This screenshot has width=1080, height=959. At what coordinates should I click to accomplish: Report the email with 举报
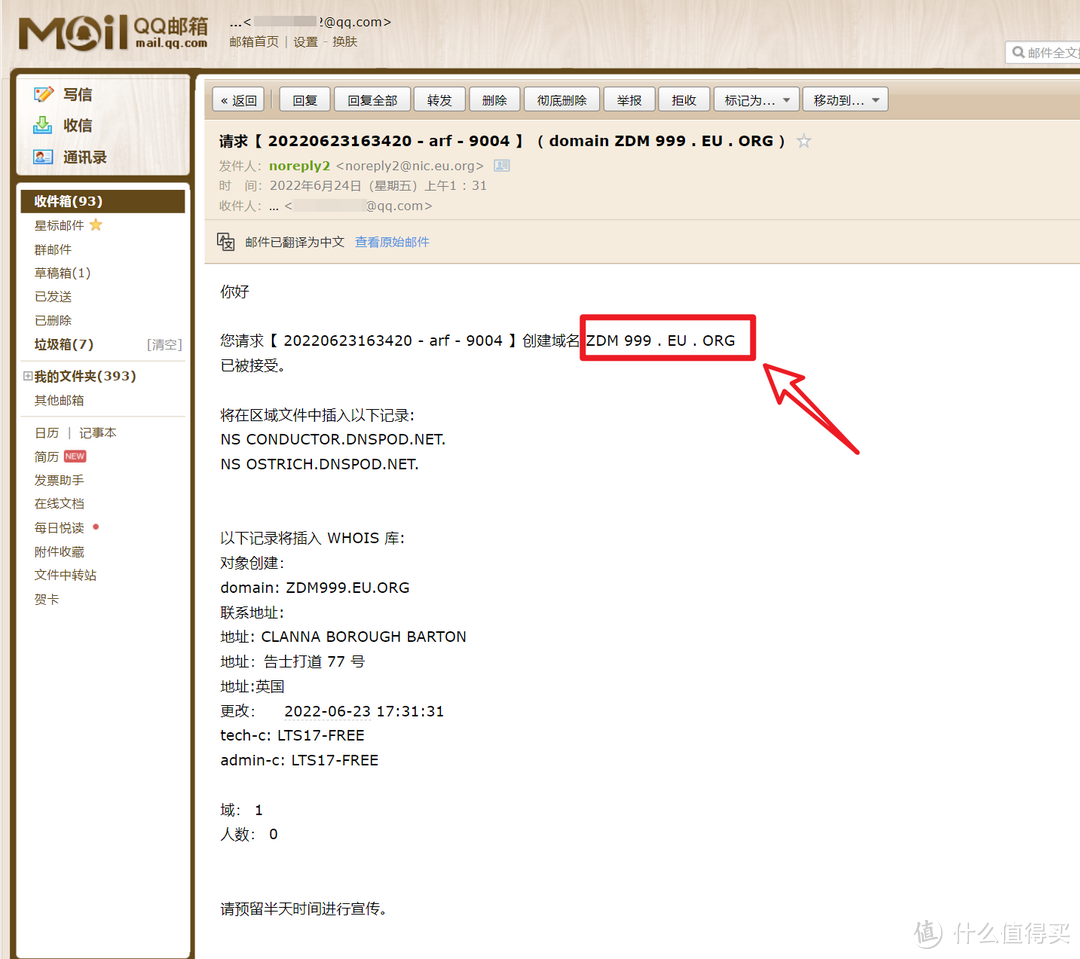coord(630,101)
